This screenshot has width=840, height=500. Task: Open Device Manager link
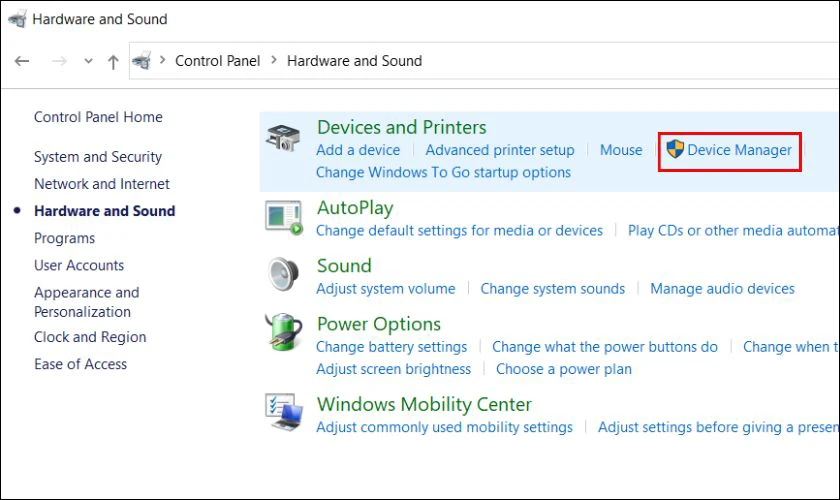(x=739, y=150)
